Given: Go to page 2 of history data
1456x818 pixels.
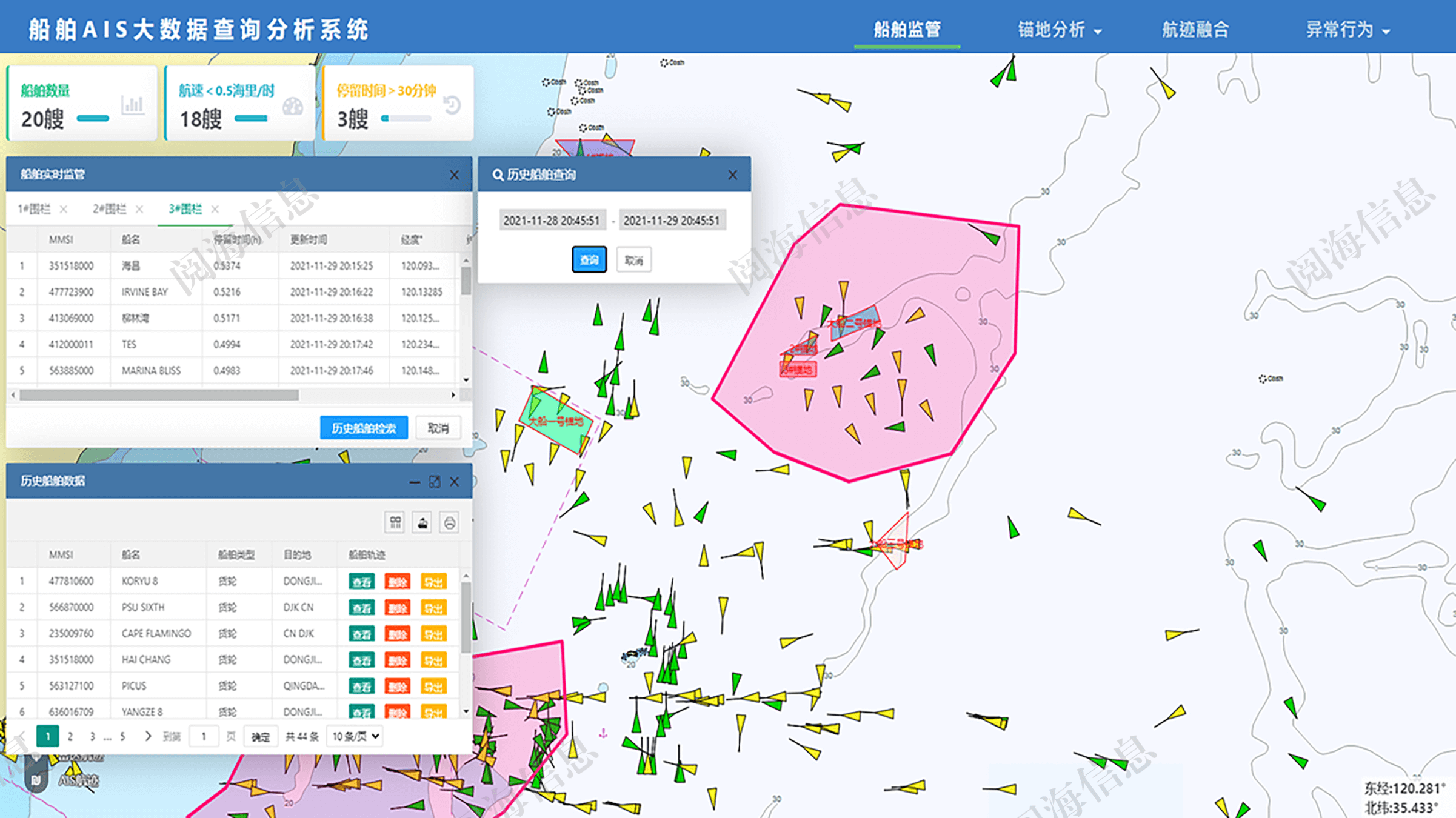Looking at the screenshot, I should [x=70, y=736].
